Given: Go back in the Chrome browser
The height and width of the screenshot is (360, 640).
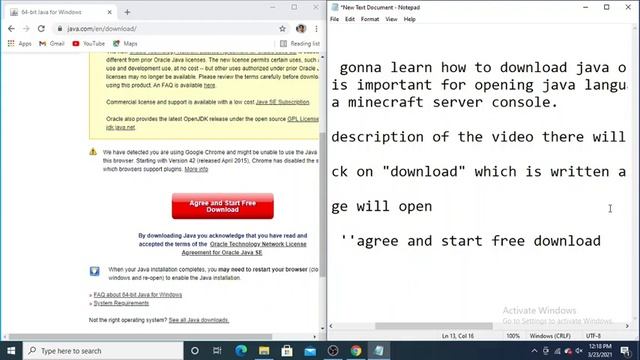Looking at the screenshot, I should coord(11,29).
